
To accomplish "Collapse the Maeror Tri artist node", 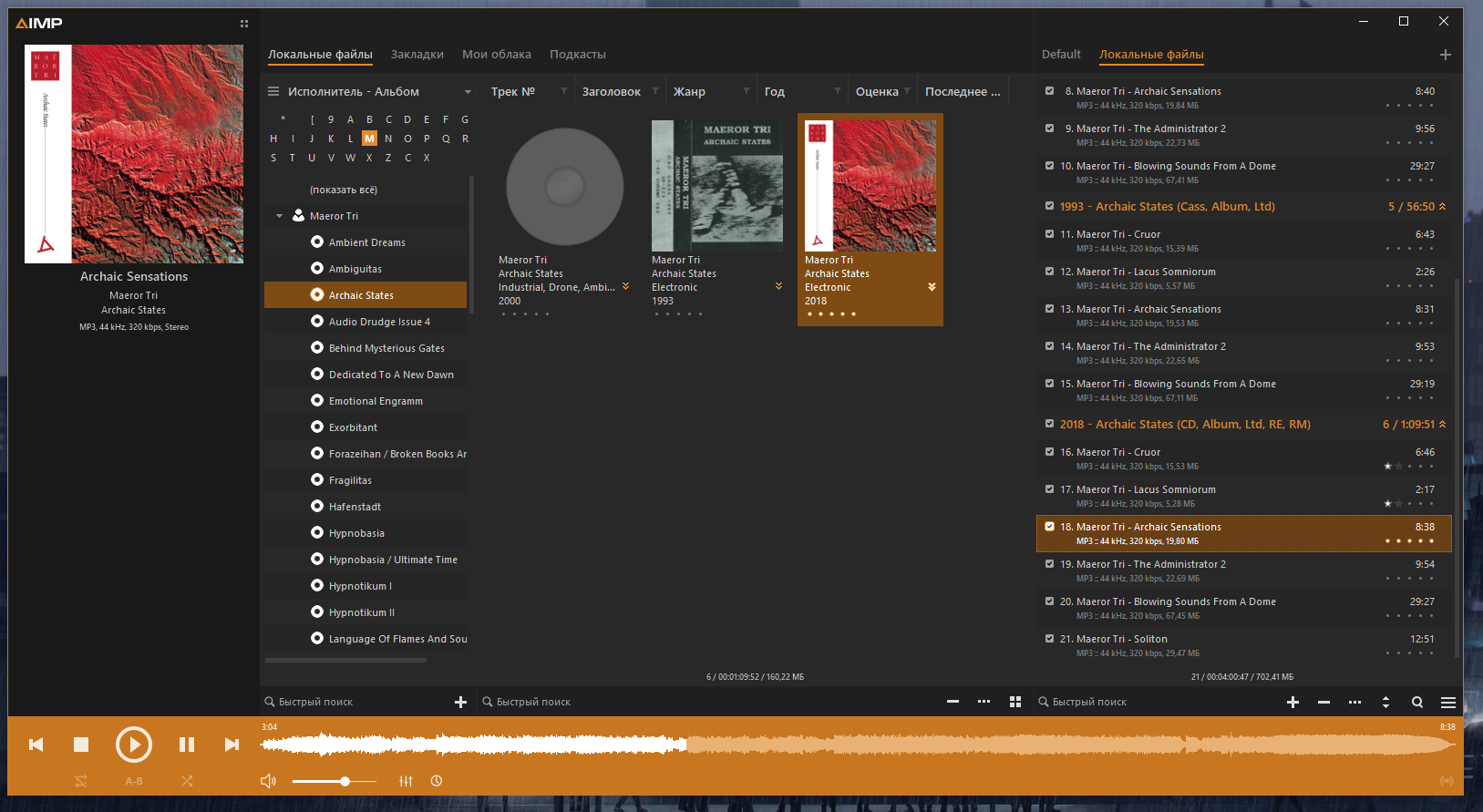I will pyautogui.click(x=279, y=216).
